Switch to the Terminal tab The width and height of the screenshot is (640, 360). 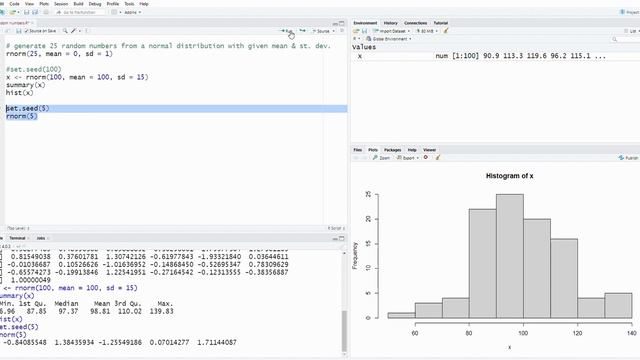(17, 238)
